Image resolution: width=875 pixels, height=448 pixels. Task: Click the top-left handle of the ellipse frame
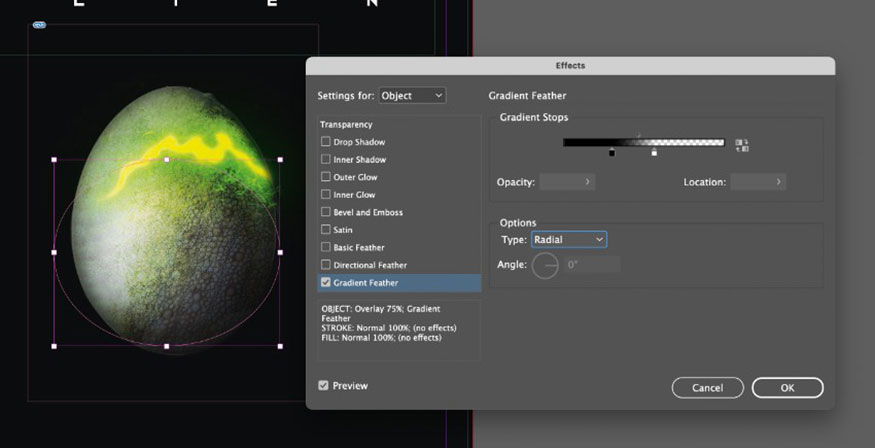(54, 160)
